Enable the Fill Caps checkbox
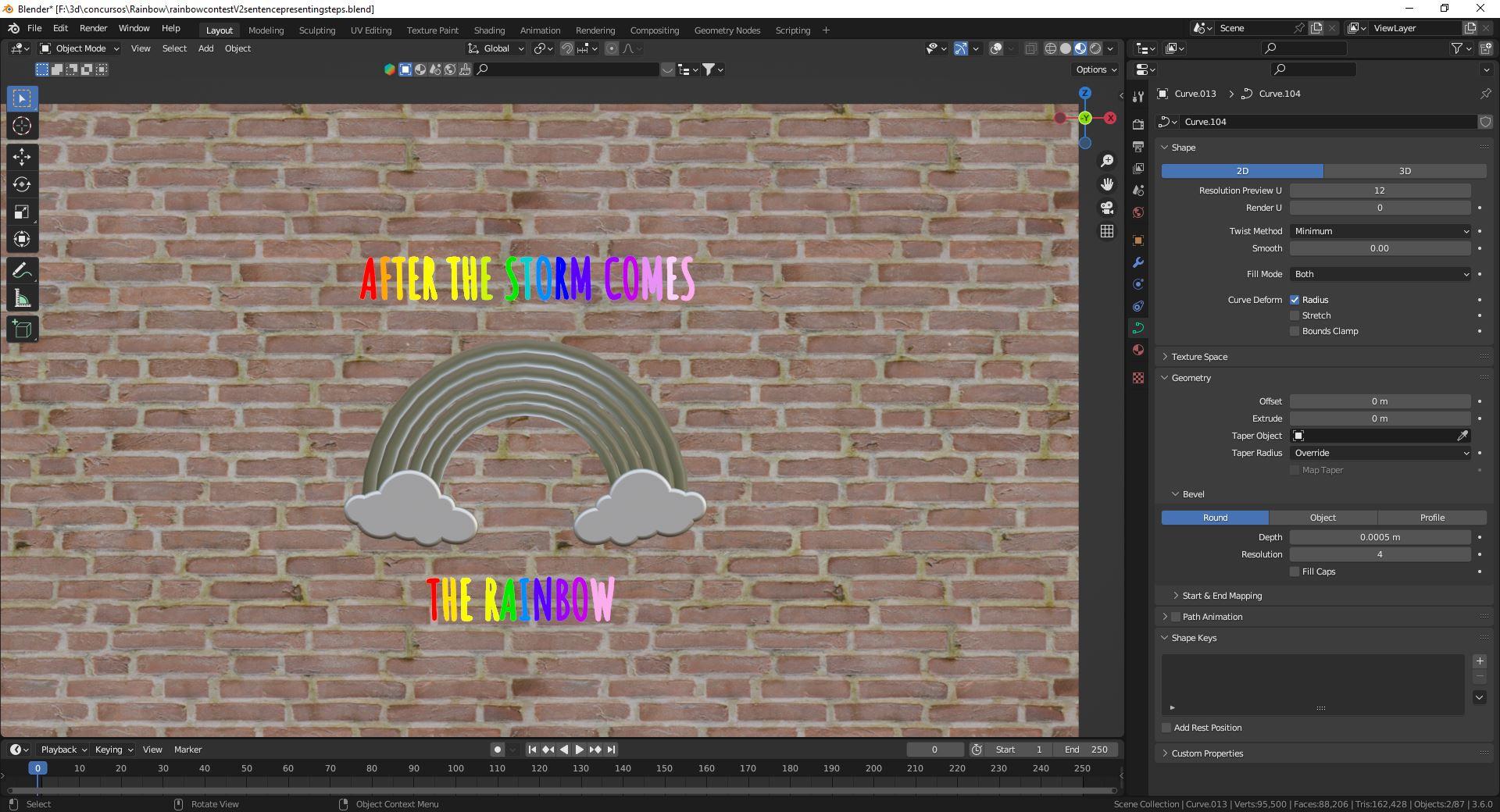 tap(1295, 572)
